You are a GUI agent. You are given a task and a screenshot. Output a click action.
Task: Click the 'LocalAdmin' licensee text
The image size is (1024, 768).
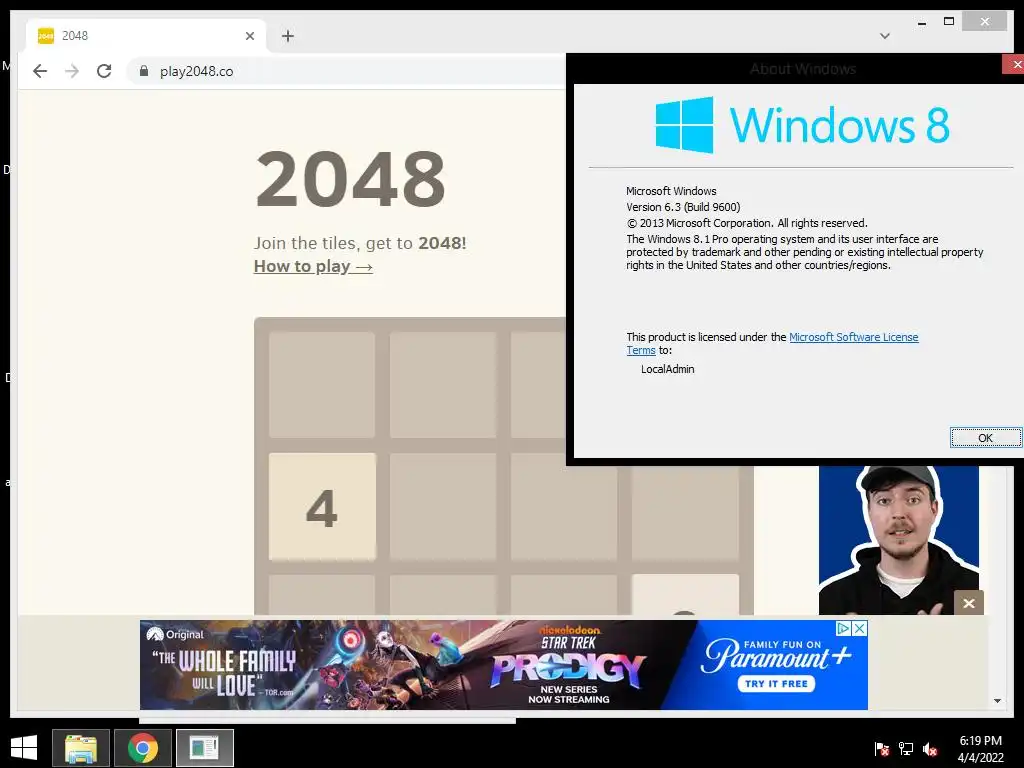click(x=667, y=369)
